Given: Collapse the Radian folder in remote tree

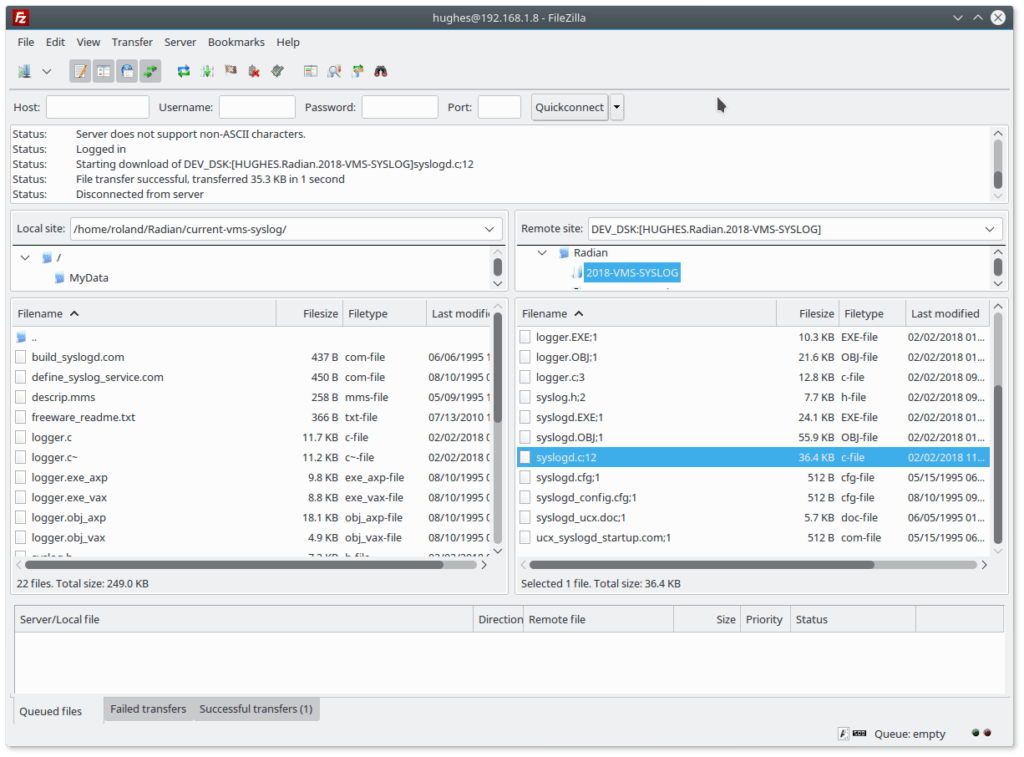Looking at the screenshot, I should pyautogui.click(x=542, y=253).
